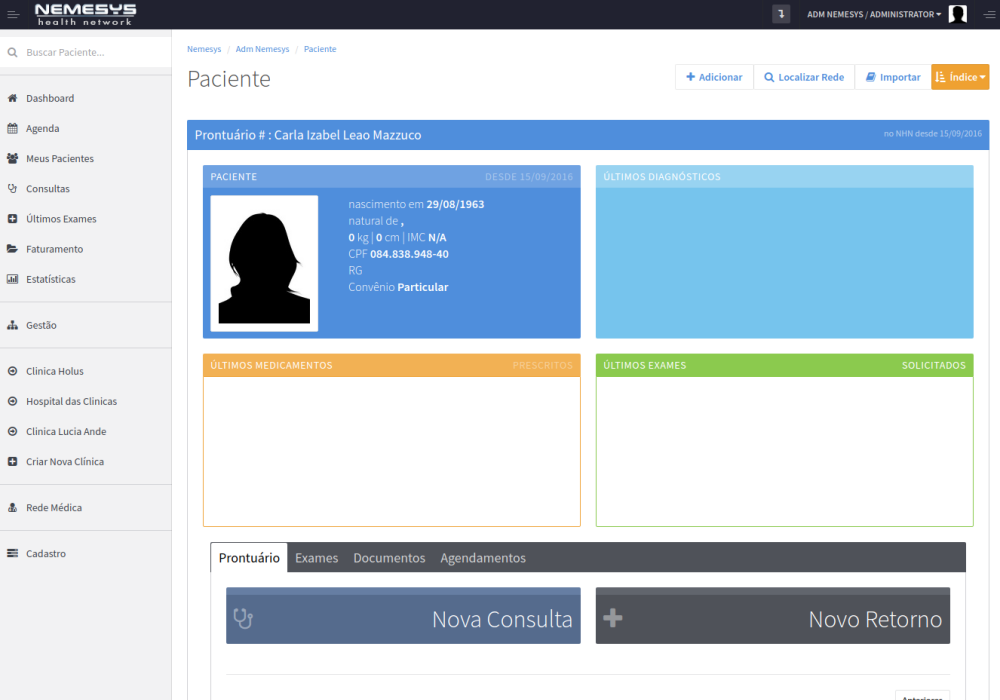Click the Consultas stethoscope icon in sidebar

tap(12, 189)
